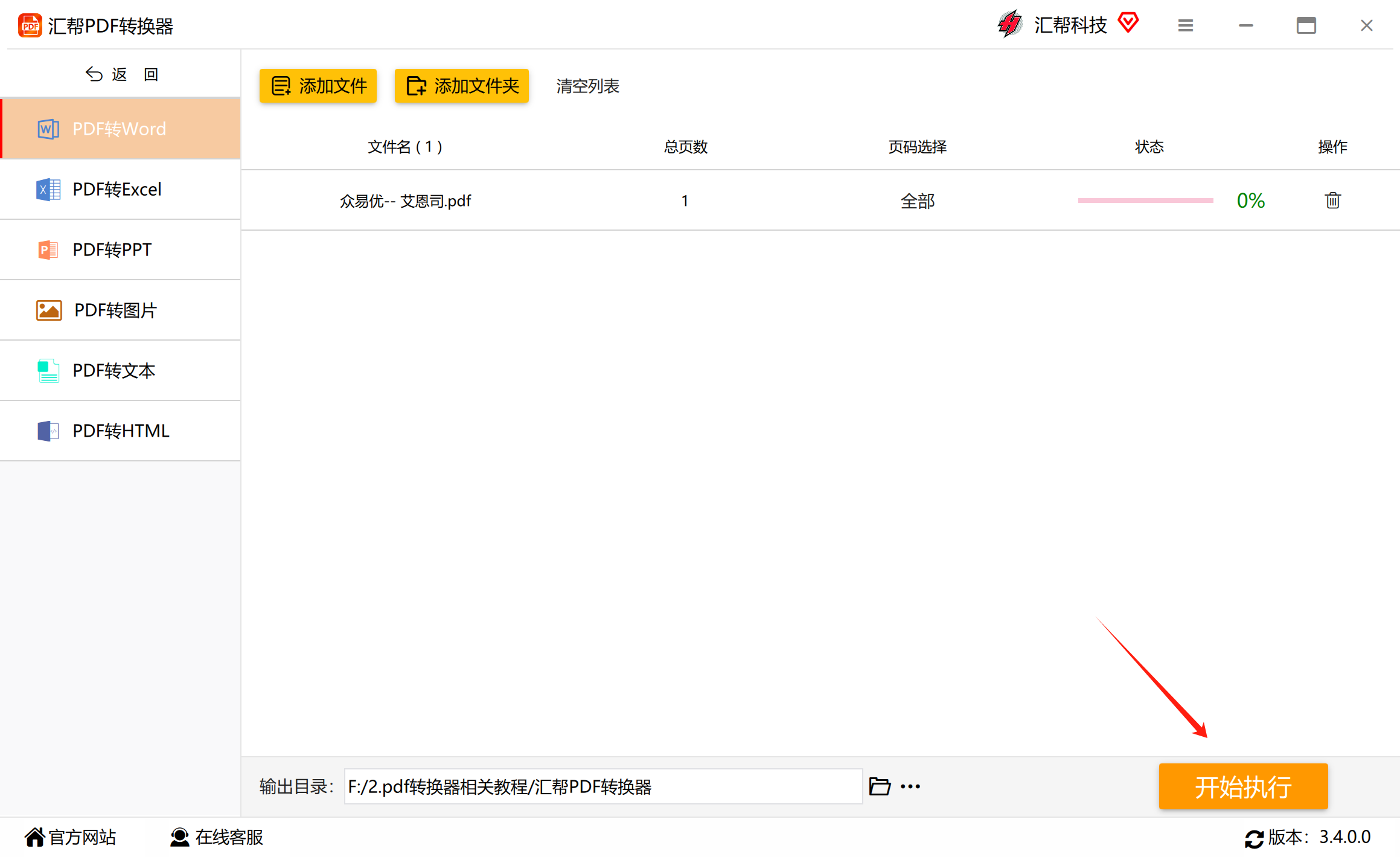Click the 0% status value
Screen dimensions: 1400x857
point(1250,201)
